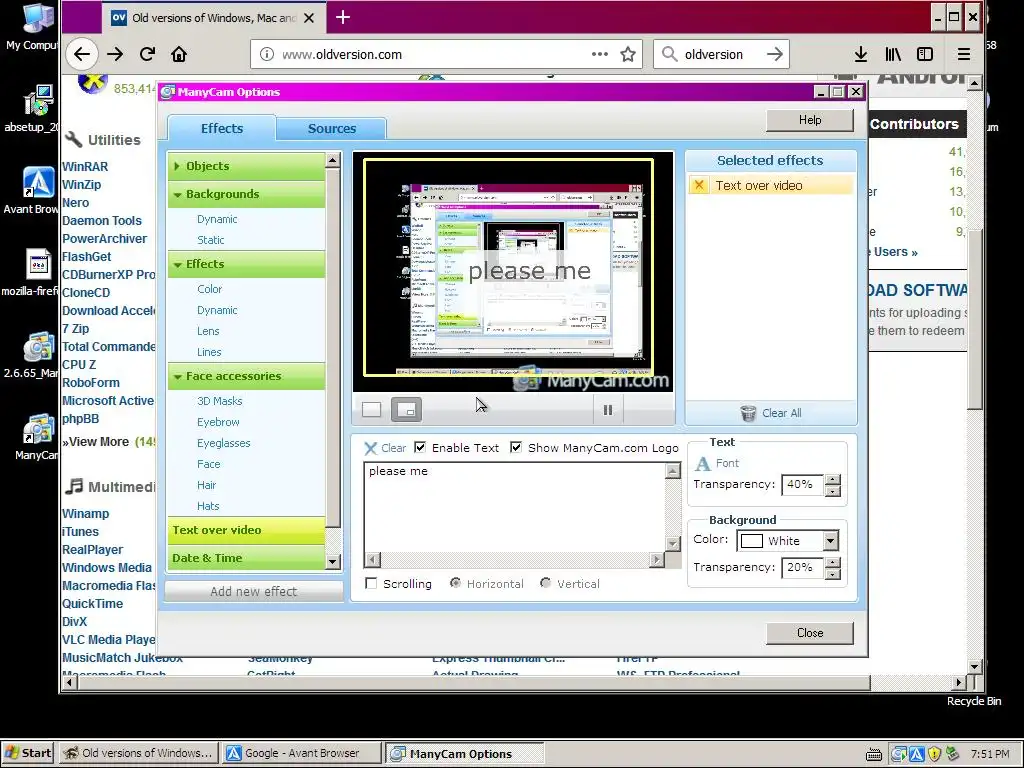This screenshot has height=768, width=1024.
Task: Toggle the Enable Text checkbox
Action: click(x=420, y=447)
